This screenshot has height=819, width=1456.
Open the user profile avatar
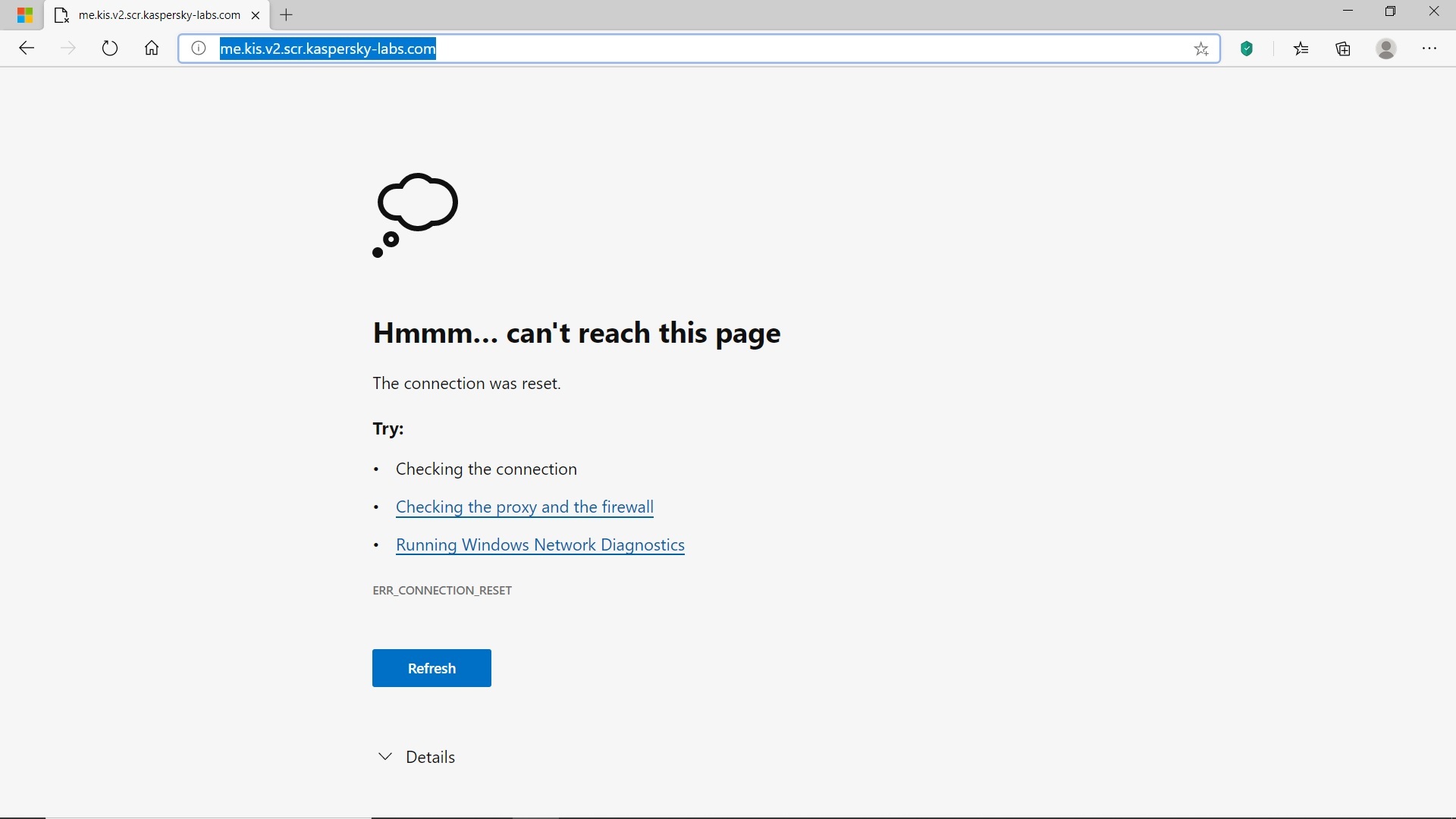[x=1386, y=49]
